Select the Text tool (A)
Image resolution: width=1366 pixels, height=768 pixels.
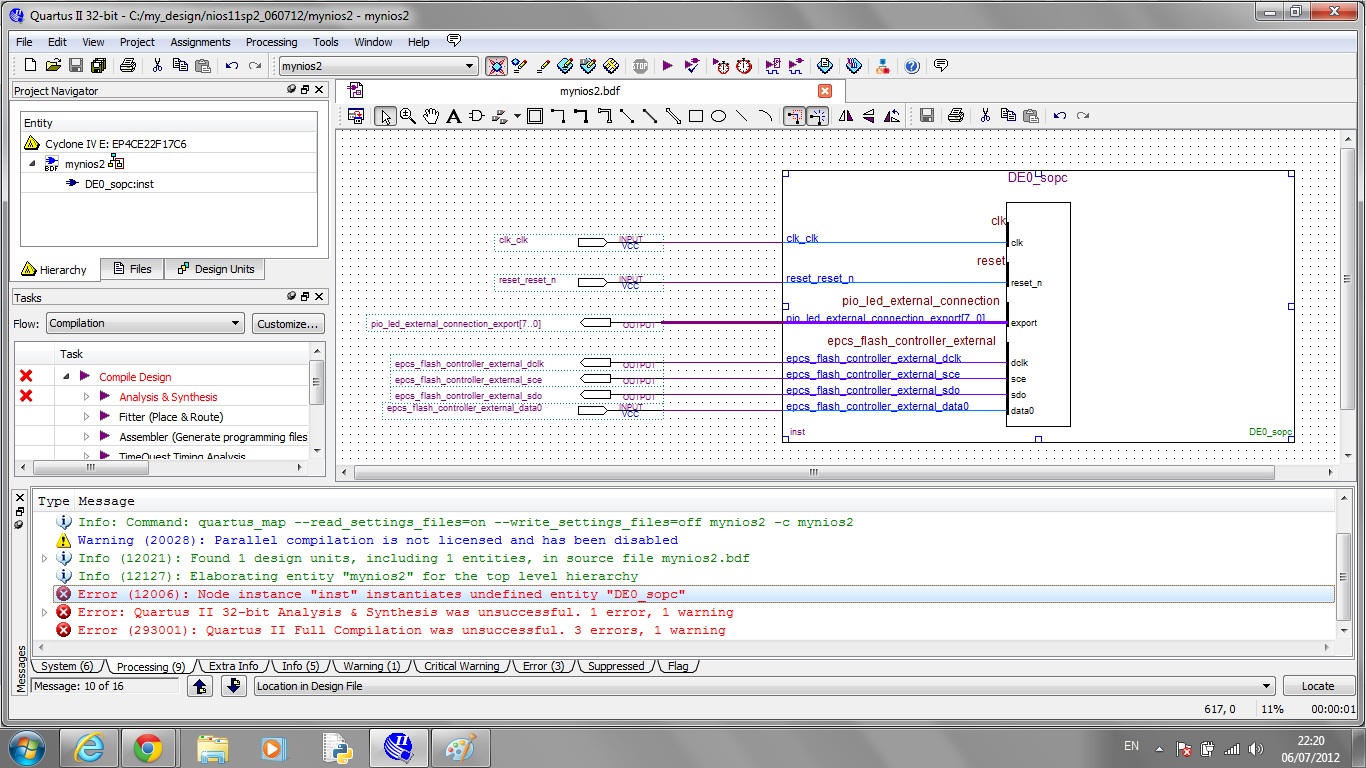tap(453, 116)
